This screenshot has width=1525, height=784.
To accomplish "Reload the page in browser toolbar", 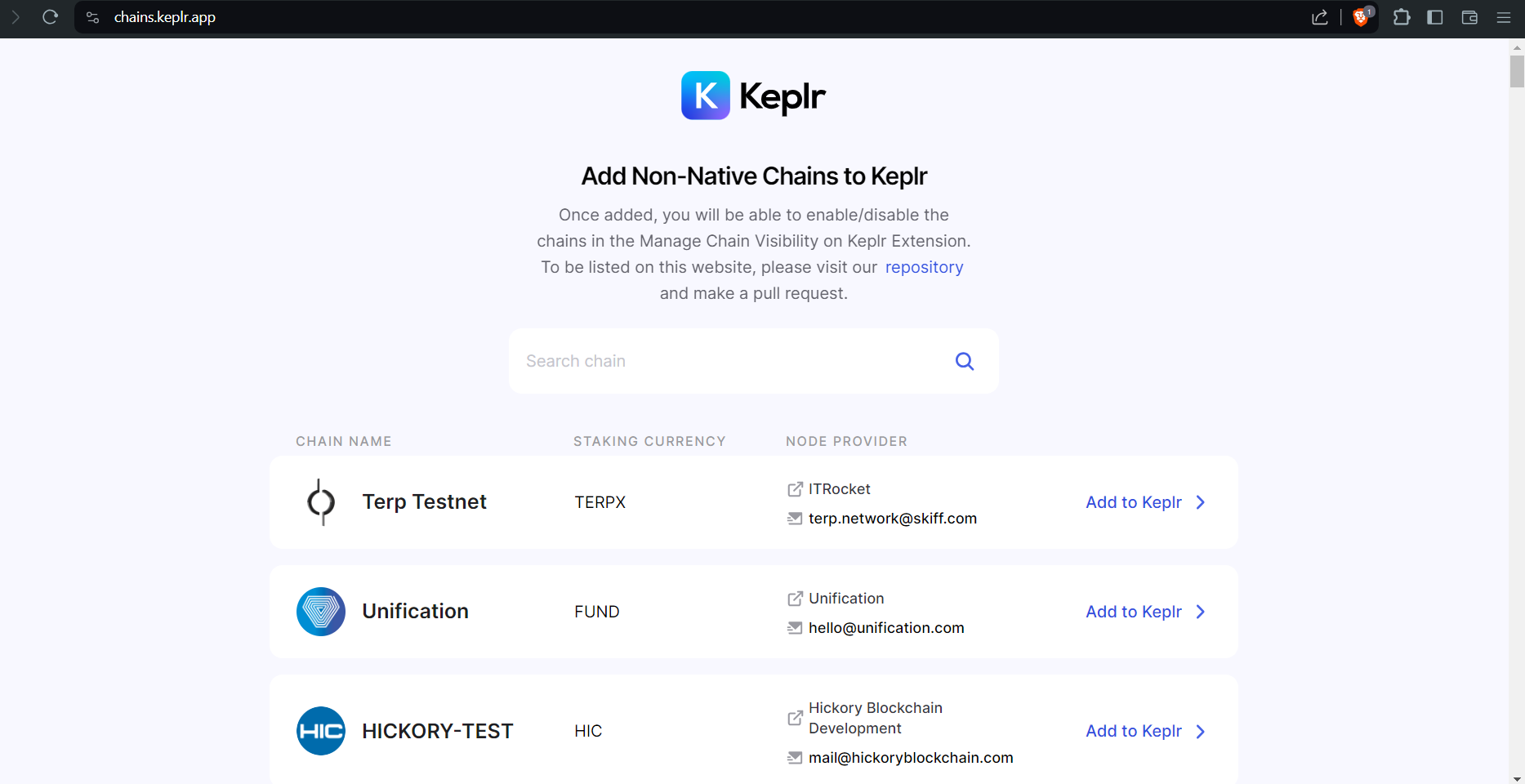I will (x=50, y=17).
